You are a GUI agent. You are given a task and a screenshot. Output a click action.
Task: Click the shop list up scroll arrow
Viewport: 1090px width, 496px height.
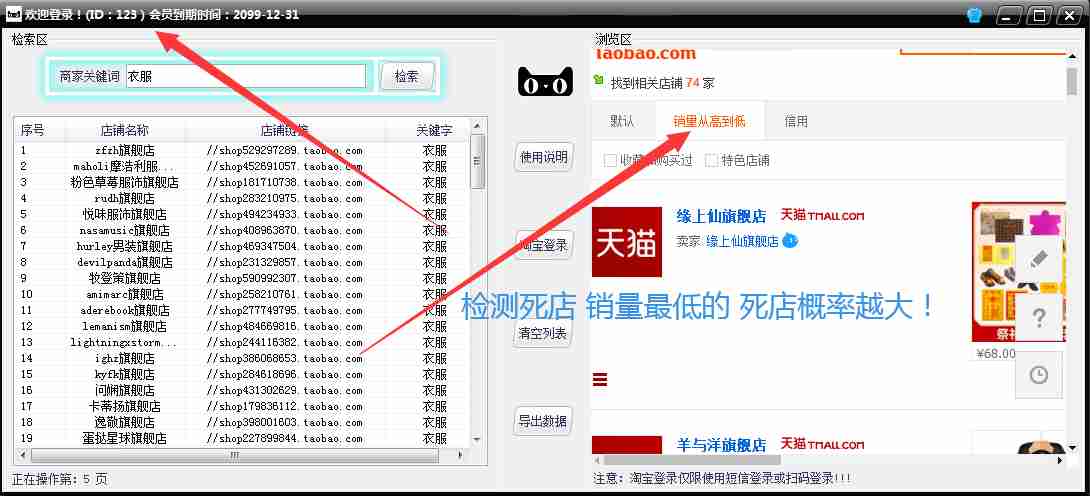pyautogui.click(x=477, y=126)
